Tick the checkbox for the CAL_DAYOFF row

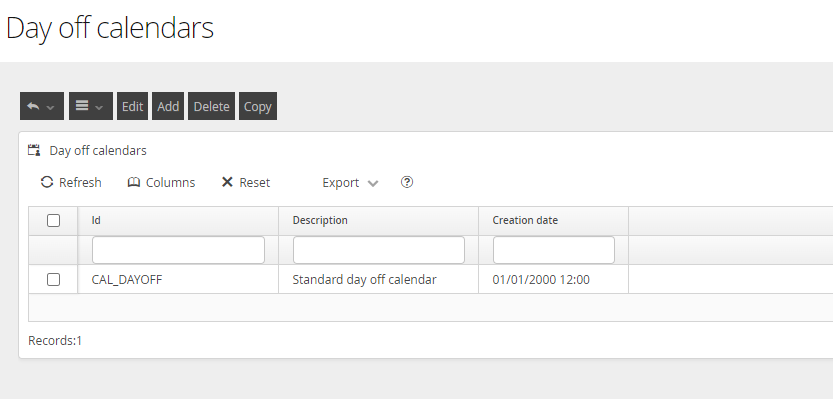[54, 279]
